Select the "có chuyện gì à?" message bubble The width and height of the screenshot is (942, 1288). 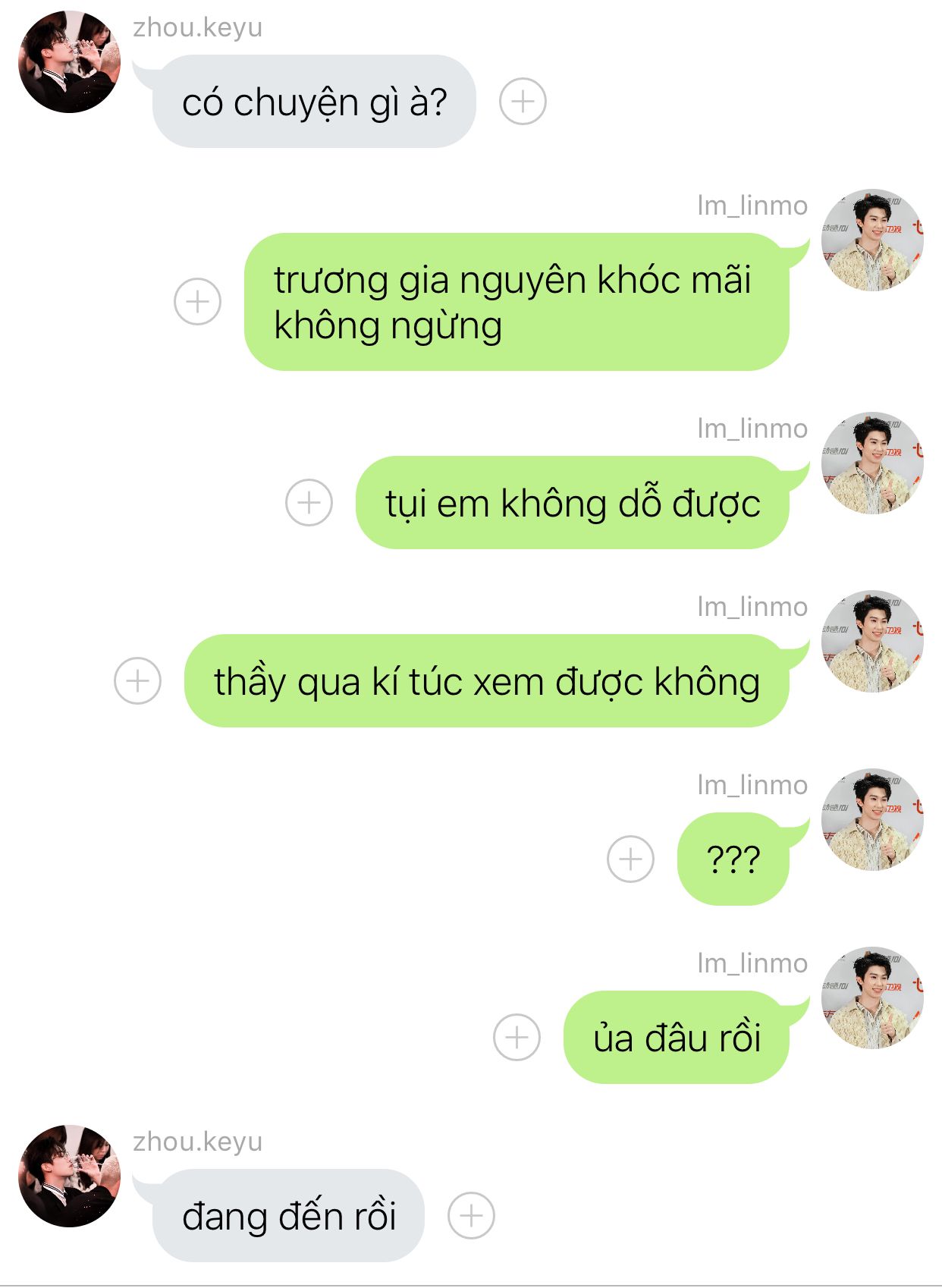314,101
